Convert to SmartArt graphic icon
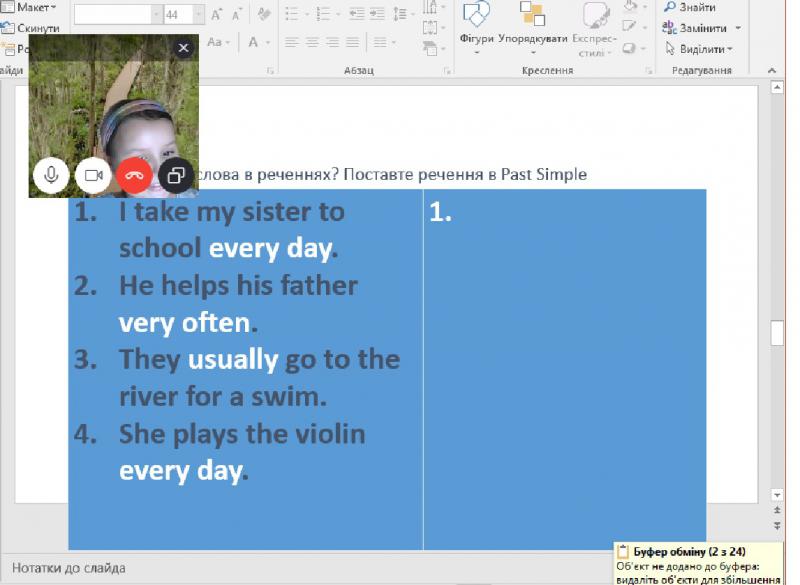Screen dimensions: 800x585 [x=433, y=48]
